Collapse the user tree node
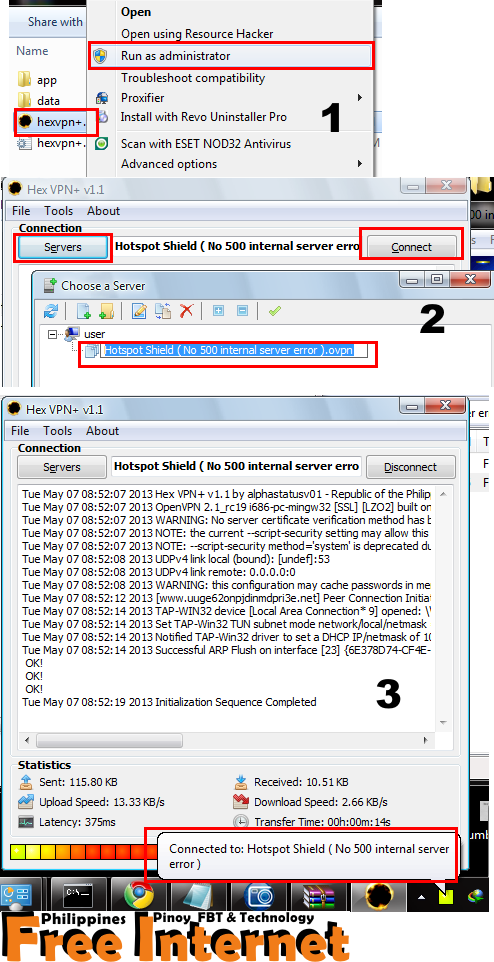Viewport: 494px width, 962px height. [52, 334]
